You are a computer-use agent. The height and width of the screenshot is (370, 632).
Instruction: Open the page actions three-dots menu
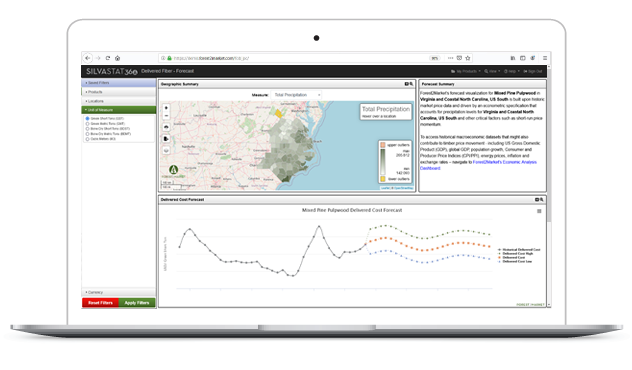click(451, 58)
